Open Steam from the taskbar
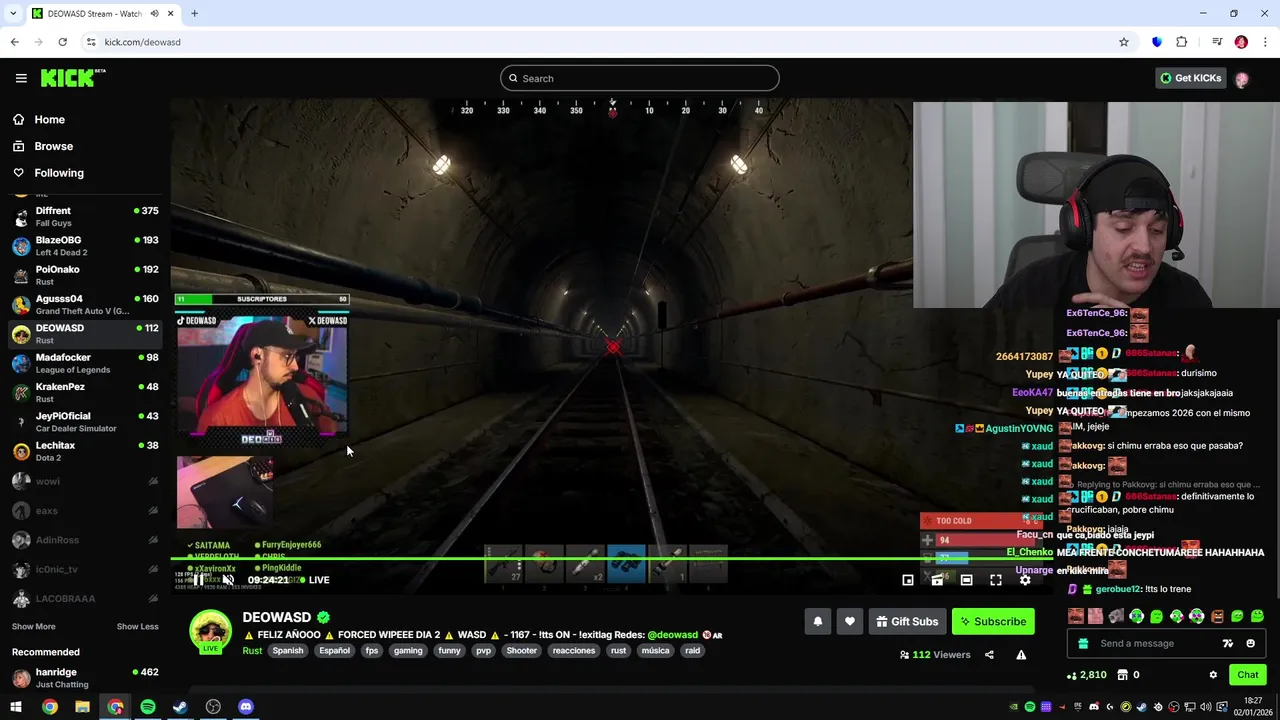The image size is (1280, 720). [180, 707]
